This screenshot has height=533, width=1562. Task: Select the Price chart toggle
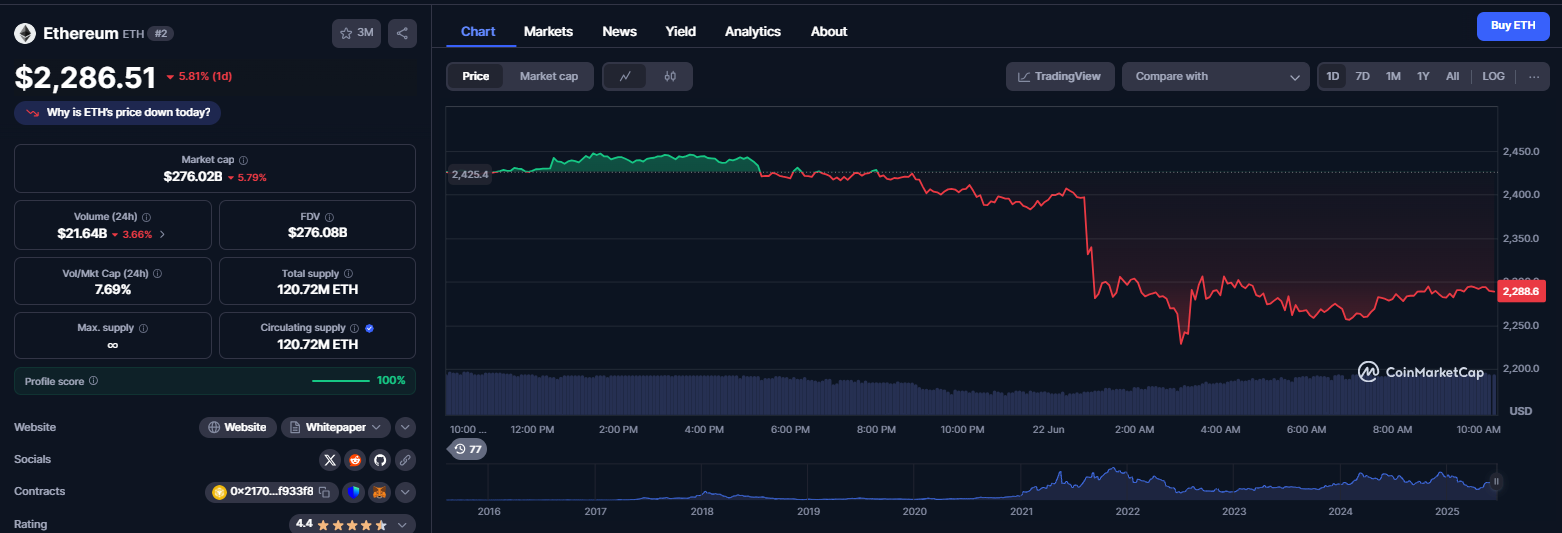476,76
